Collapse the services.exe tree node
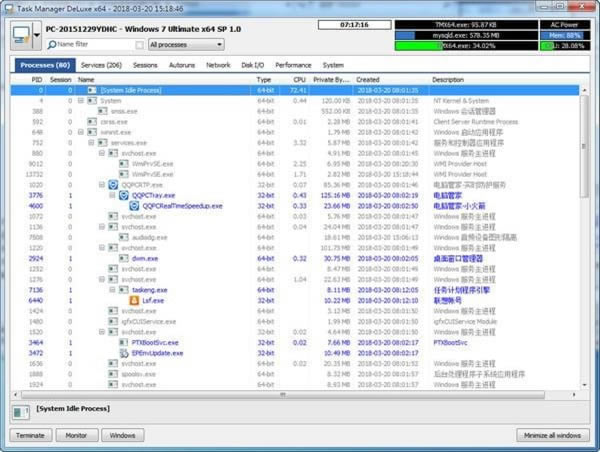The height and width of the screenshot is (452, 600). click(x=91, y=143)
